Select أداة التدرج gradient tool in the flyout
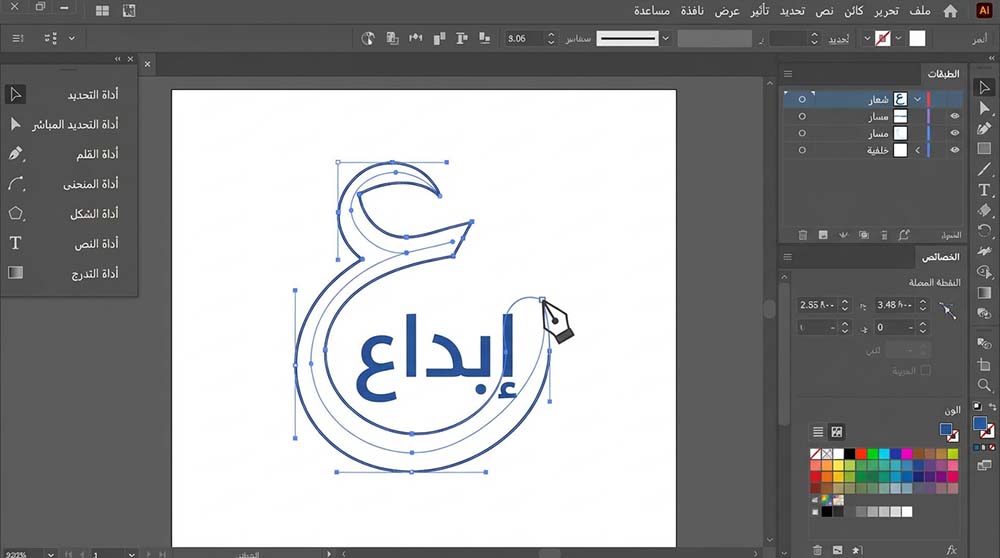The image size is (1000, 558). [x=69, y=273]
